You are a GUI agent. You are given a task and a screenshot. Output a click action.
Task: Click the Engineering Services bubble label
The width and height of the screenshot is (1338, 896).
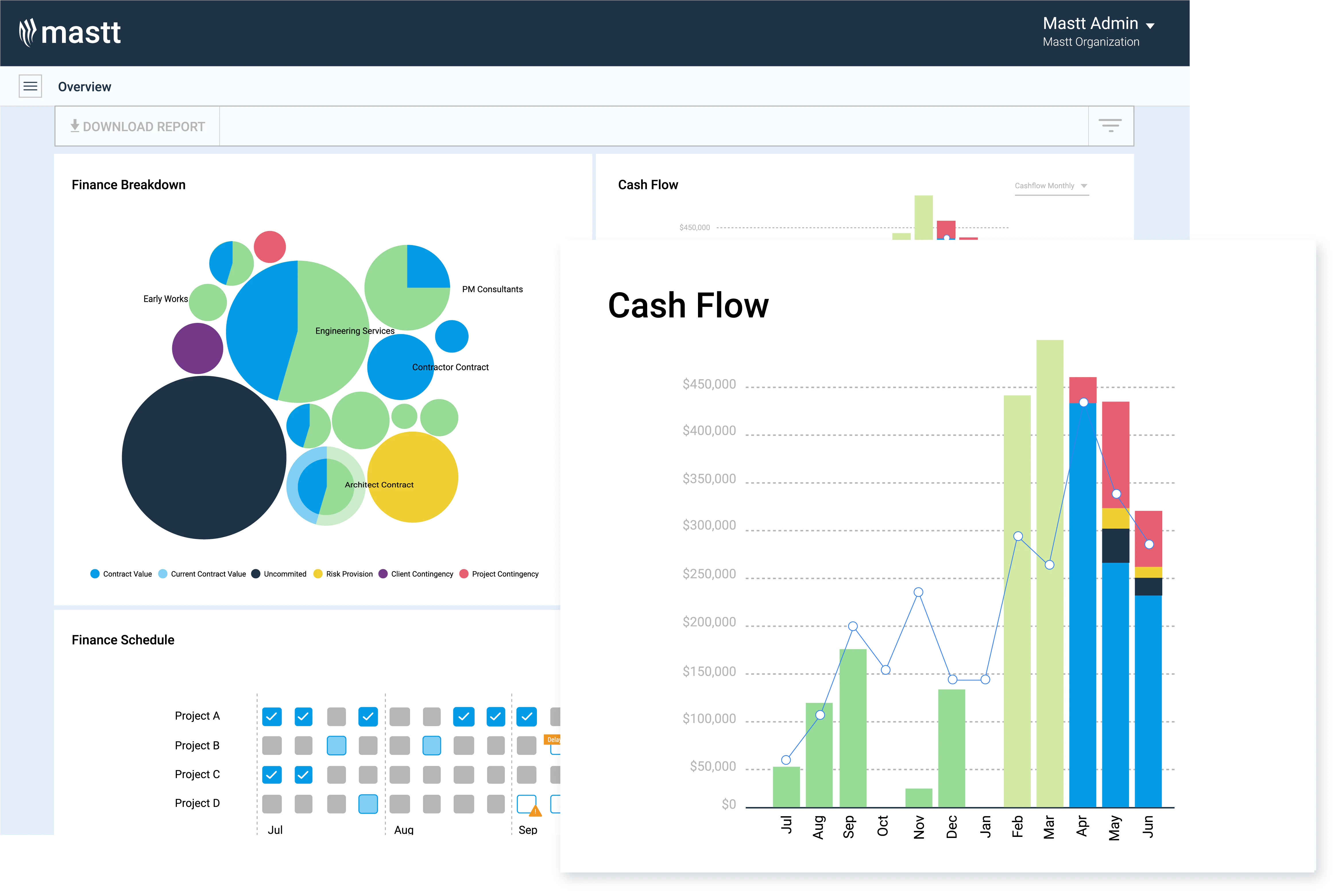click(x=355, y=331)
